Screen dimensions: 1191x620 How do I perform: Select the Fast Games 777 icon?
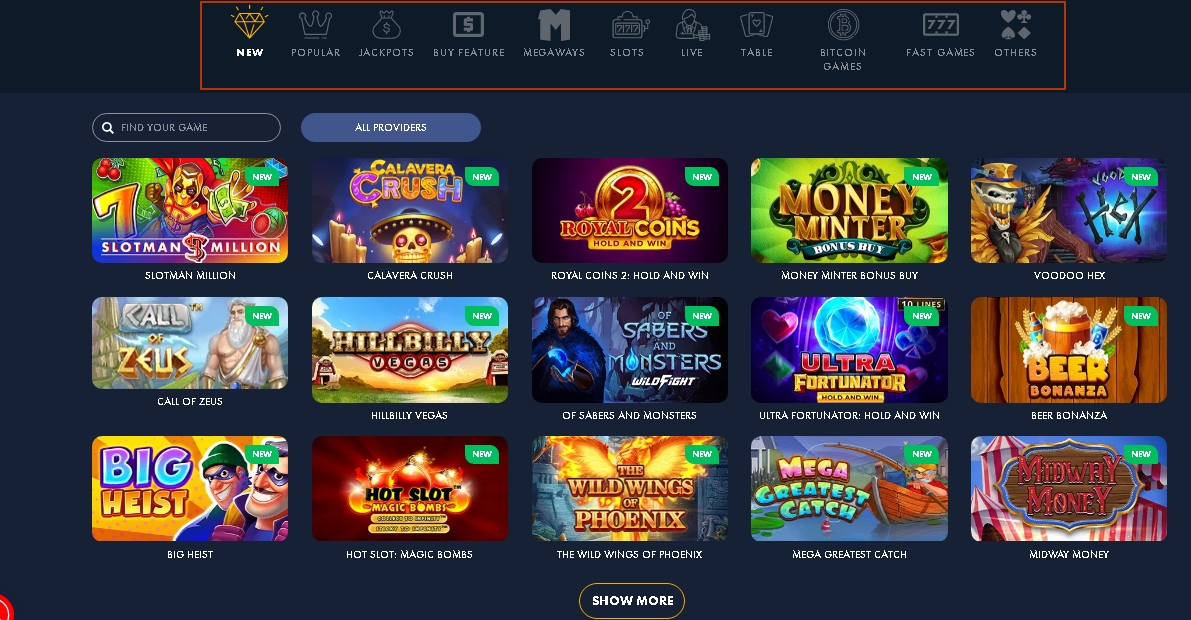(940, 25)
